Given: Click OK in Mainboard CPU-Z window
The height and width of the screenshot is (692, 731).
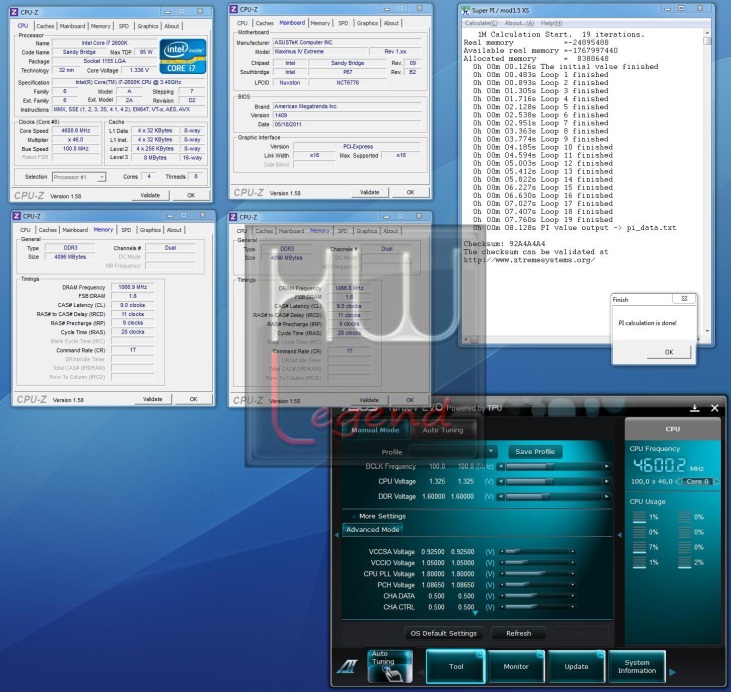Looking at the screenshot, I should [x=410, y=192].
